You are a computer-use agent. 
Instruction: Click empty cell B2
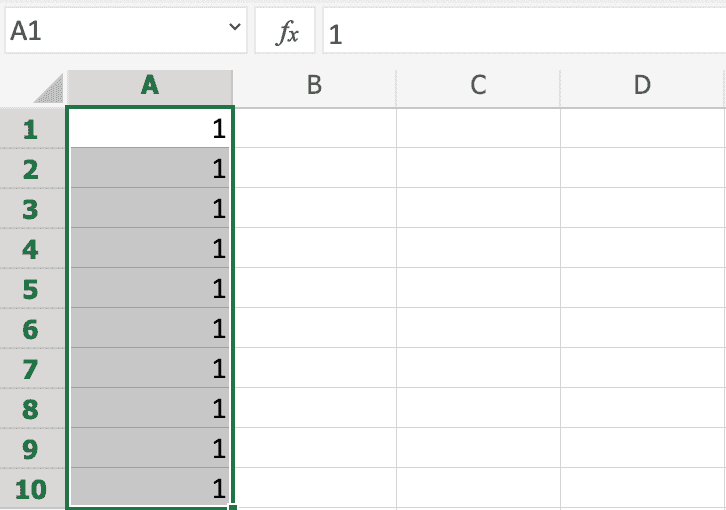[x=314, y=169]
